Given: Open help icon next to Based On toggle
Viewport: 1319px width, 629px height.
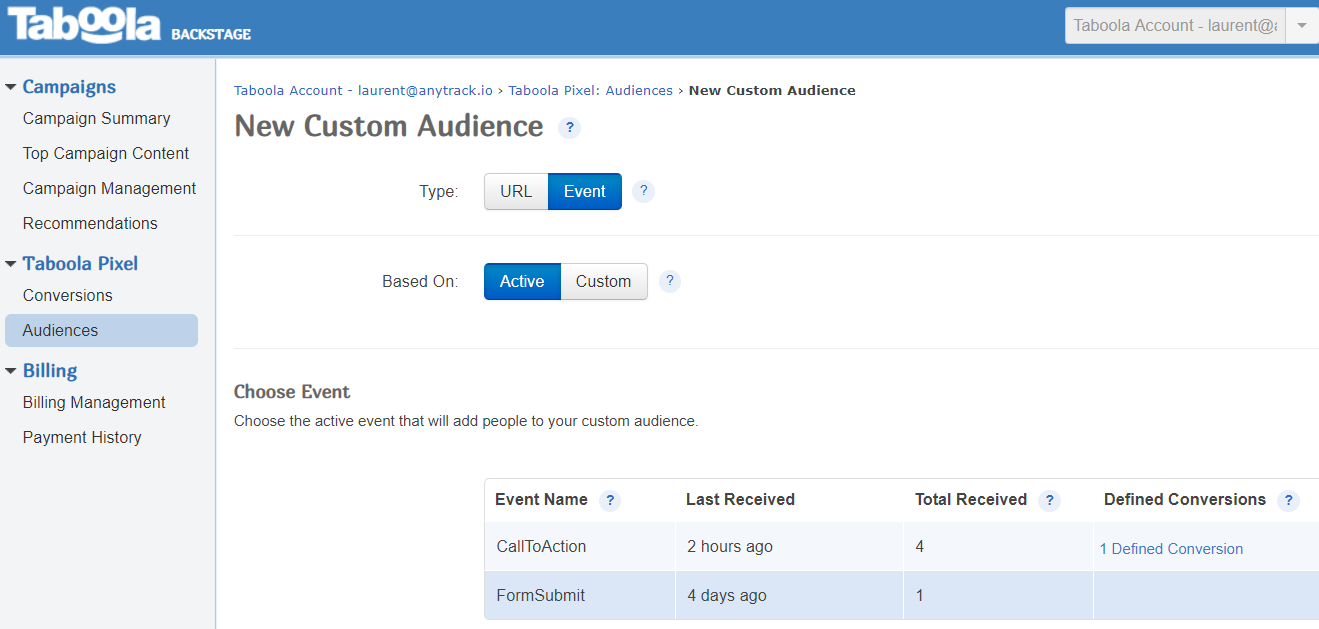Looking at the screenshot, I should (670, 281).
